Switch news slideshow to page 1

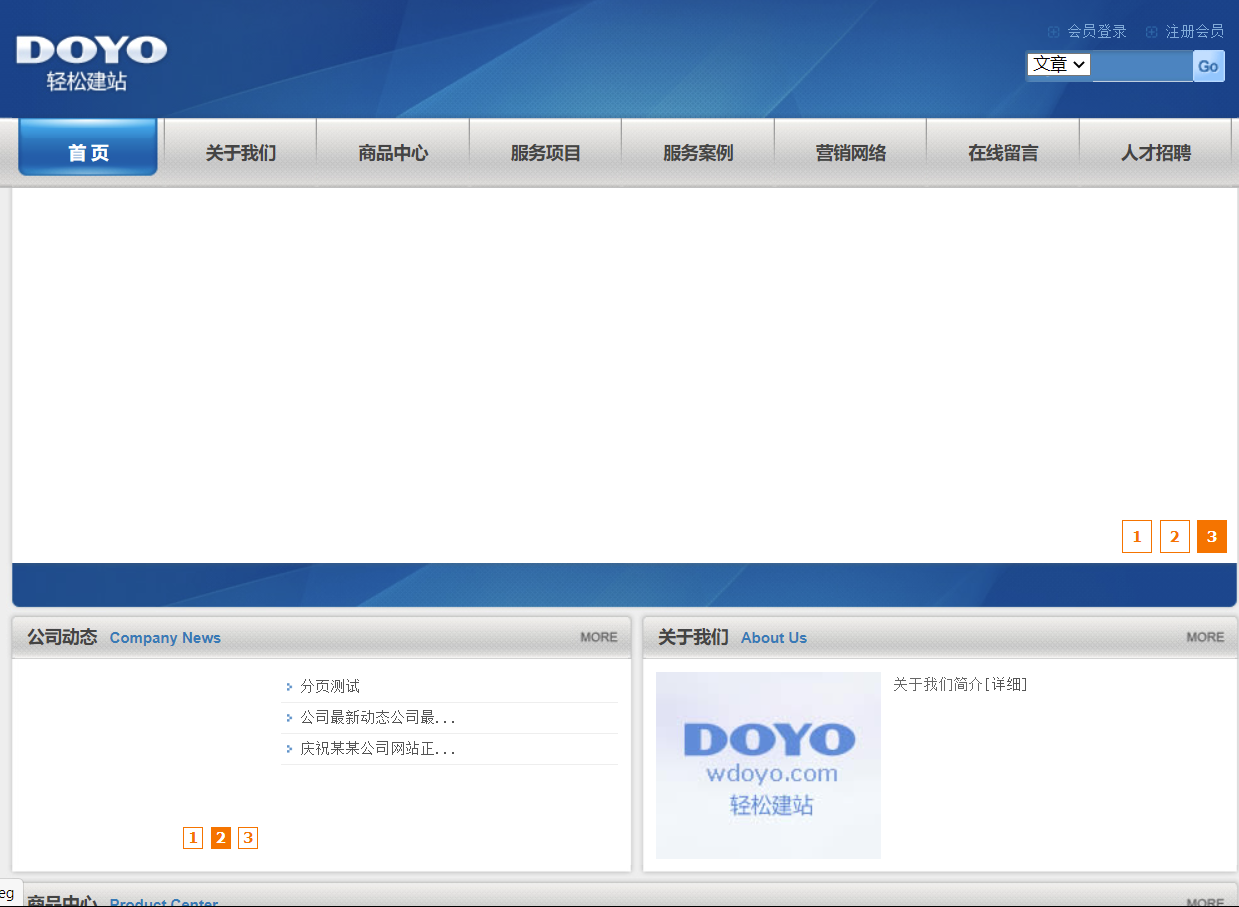(x=193, y=838)
